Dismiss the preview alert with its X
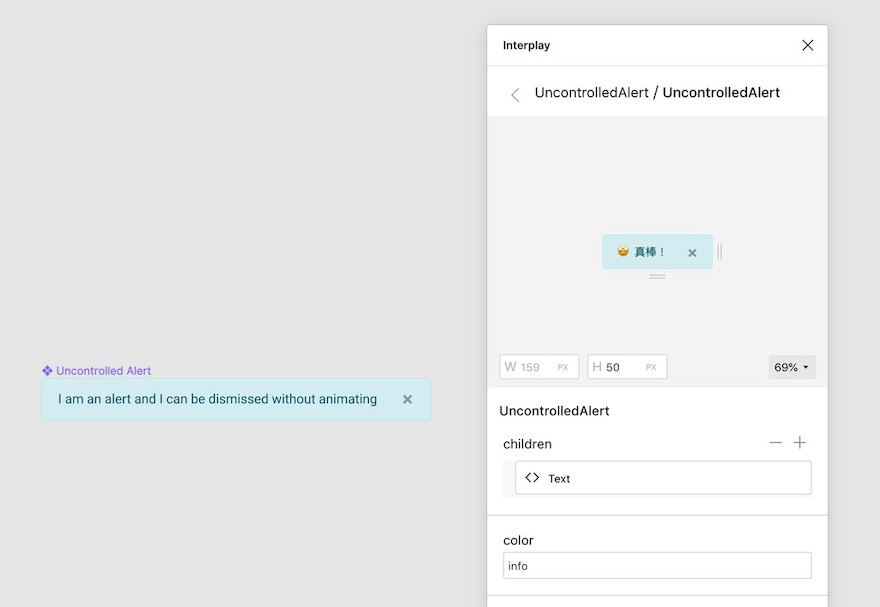The height and width of the screenshot is (607, 880). [692, 253]
